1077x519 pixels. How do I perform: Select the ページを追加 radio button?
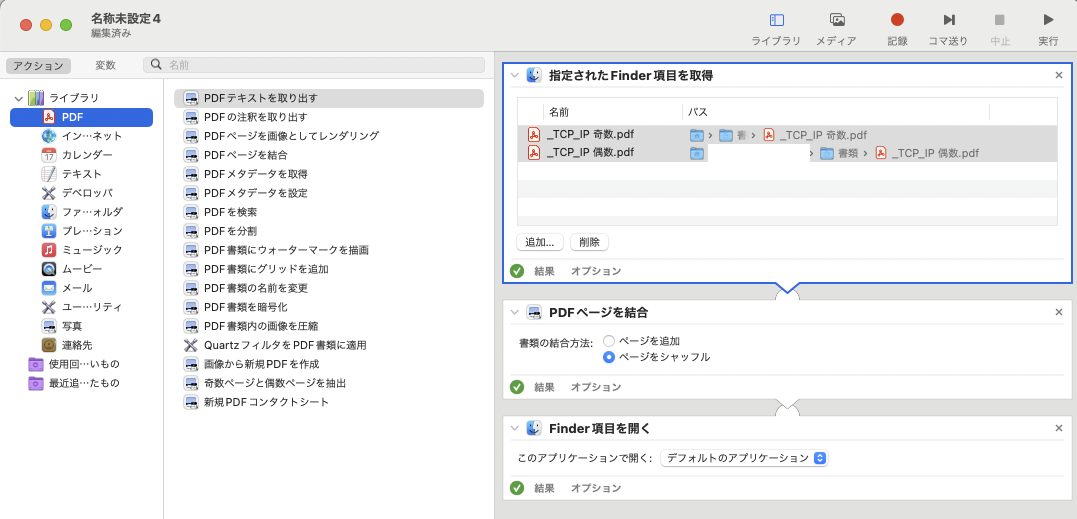(x=609, y=341)
